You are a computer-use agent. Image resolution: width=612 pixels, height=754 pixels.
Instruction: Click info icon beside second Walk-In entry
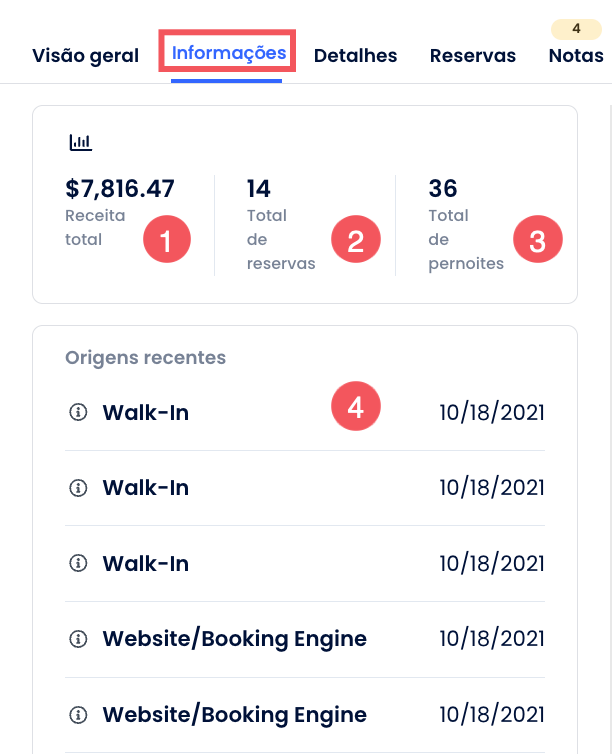click(x=77, y=488)
